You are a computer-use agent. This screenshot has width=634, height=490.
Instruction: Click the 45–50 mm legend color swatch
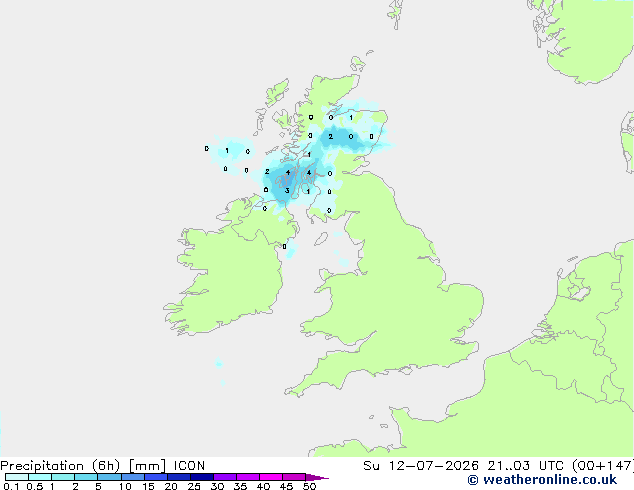(x=294, y=477)
